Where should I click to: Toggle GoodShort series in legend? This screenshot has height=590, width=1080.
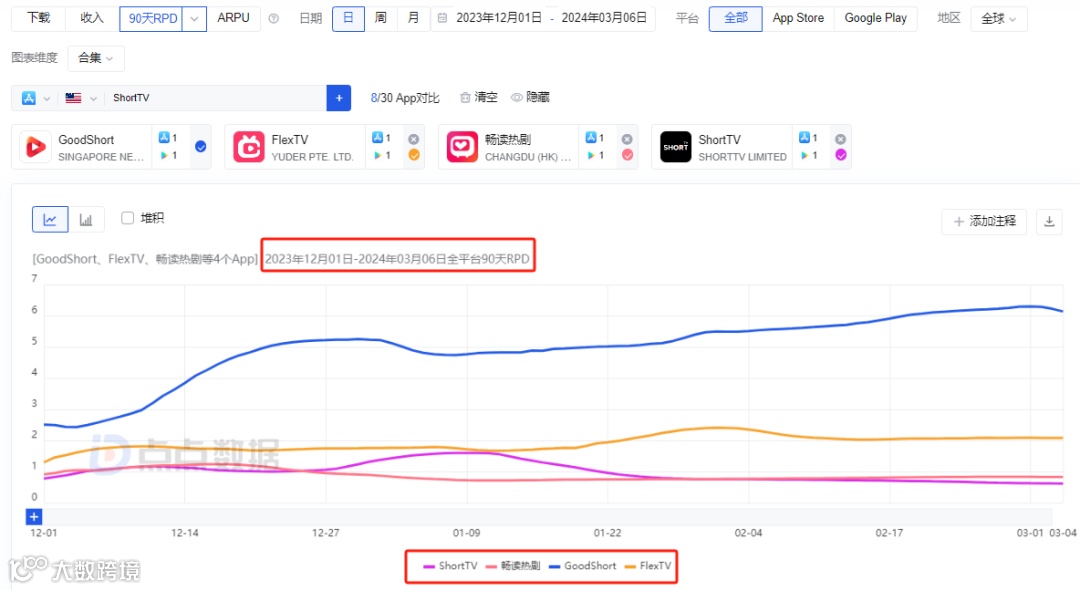click(x=583, y=566)
